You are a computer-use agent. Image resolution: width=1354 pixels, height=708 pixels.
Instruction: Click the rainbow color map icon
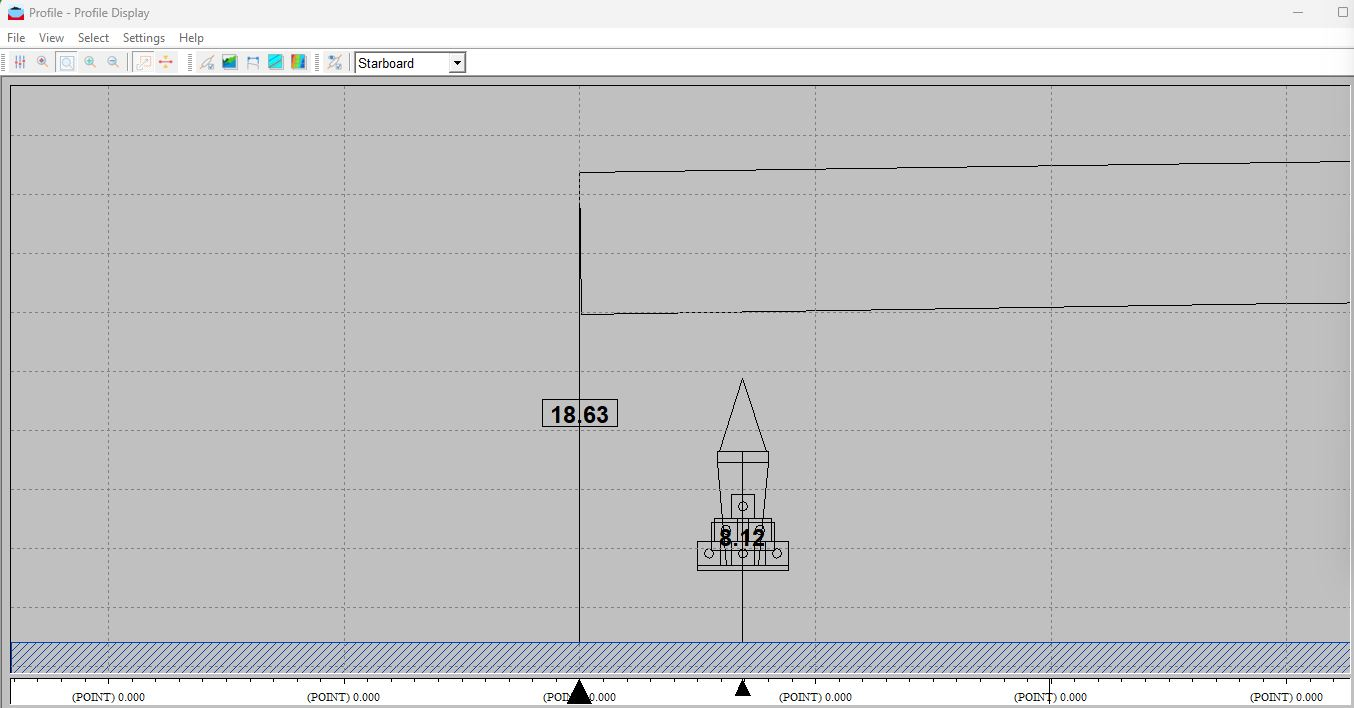click(x=298, y=62)
